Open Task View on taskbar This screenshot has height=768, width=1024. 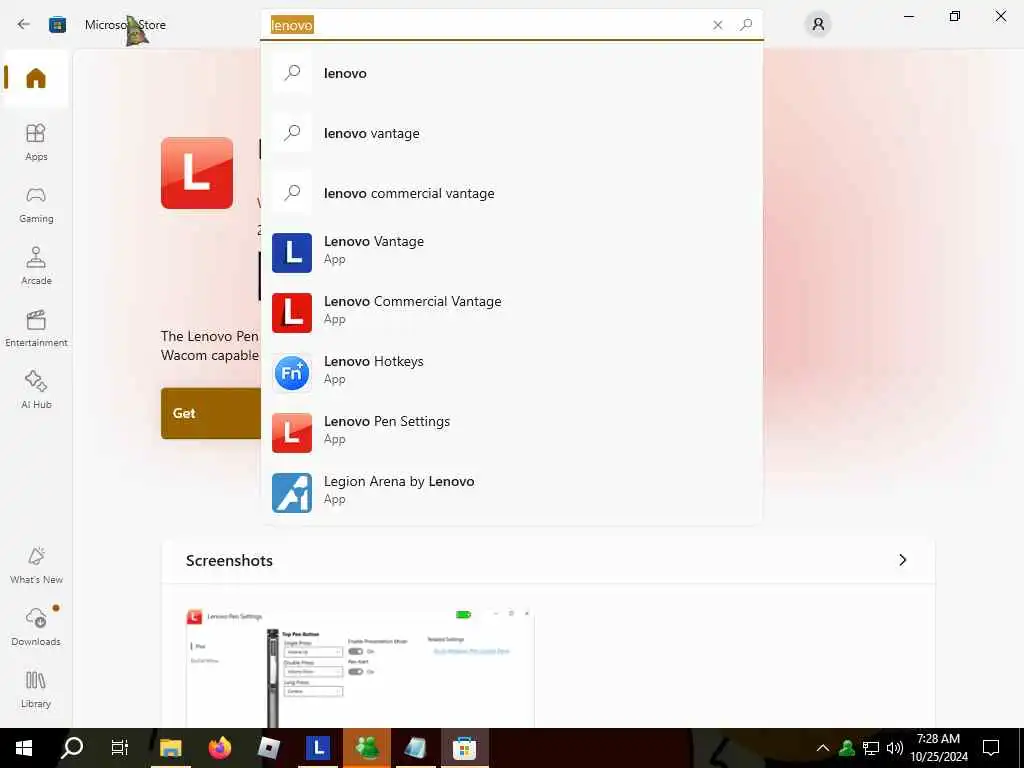(120, 748)
